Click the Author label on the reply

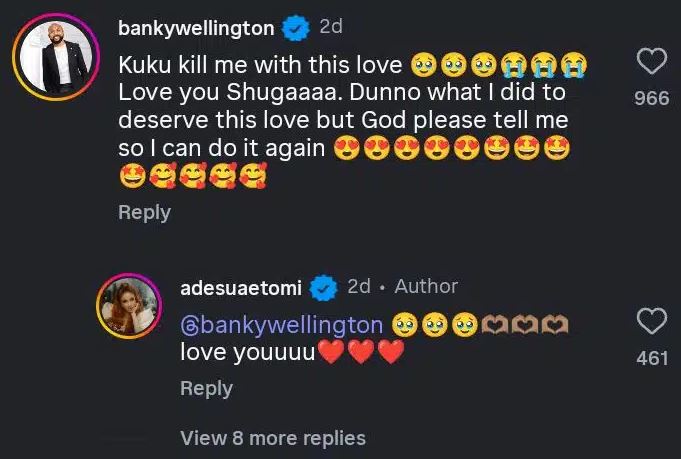click(426, 287)
